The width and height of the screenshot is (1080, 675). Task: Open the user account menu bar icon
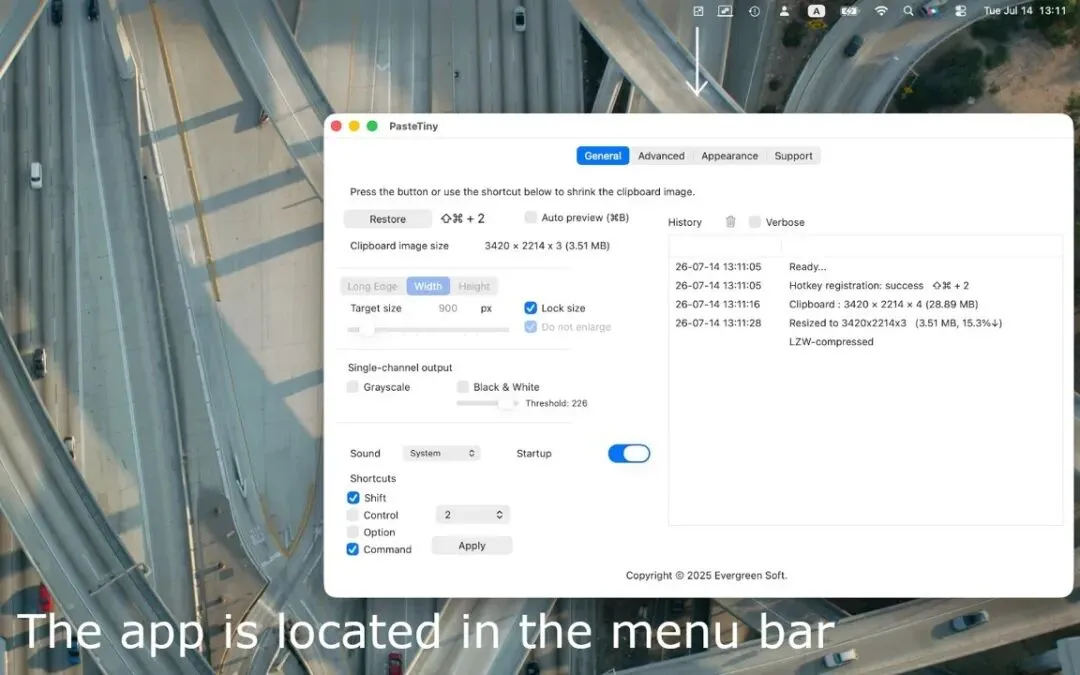point(784,11)
